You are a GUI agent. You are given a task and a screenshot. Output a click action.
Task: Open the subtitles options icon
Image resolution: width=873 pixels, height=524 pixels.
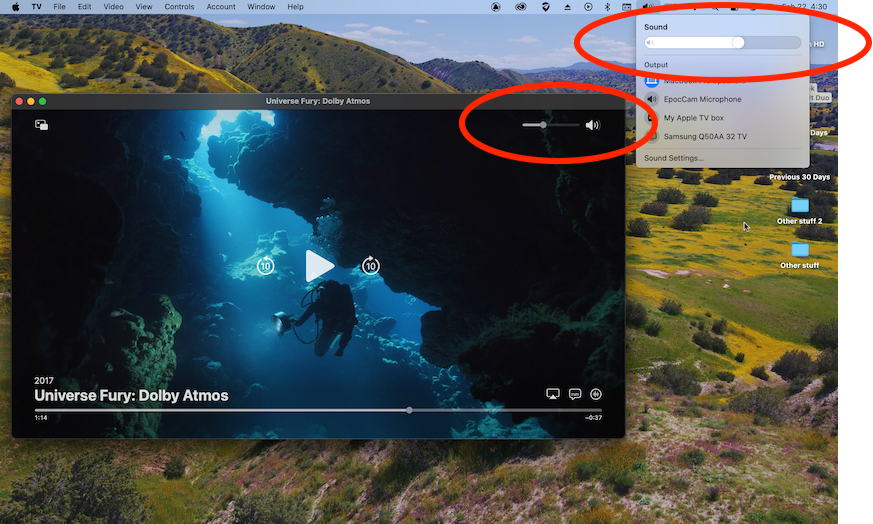click(575, 394)
